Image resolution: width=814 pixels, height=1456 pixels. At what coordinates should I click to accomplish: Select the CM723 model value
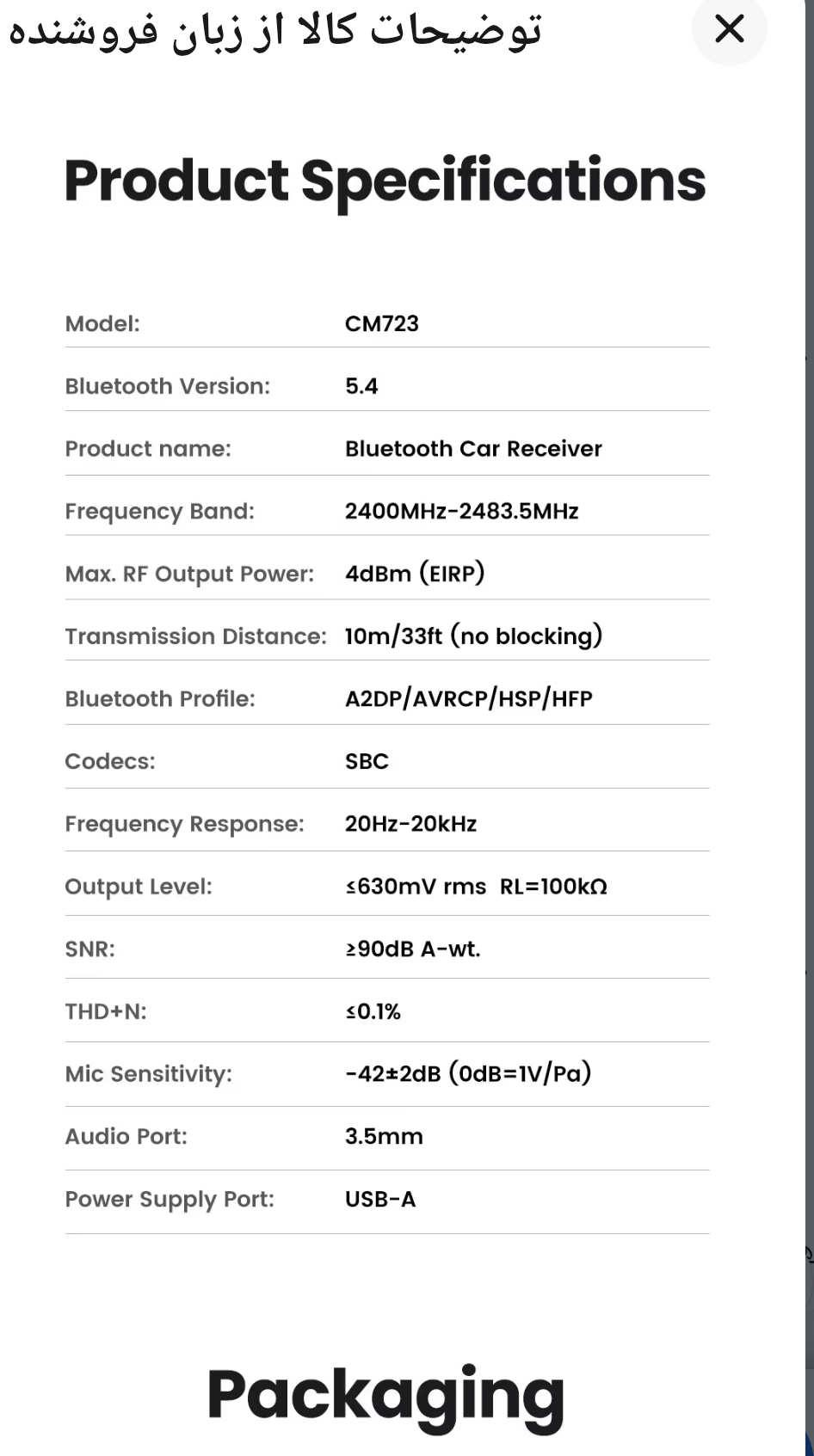pos(381,323)
